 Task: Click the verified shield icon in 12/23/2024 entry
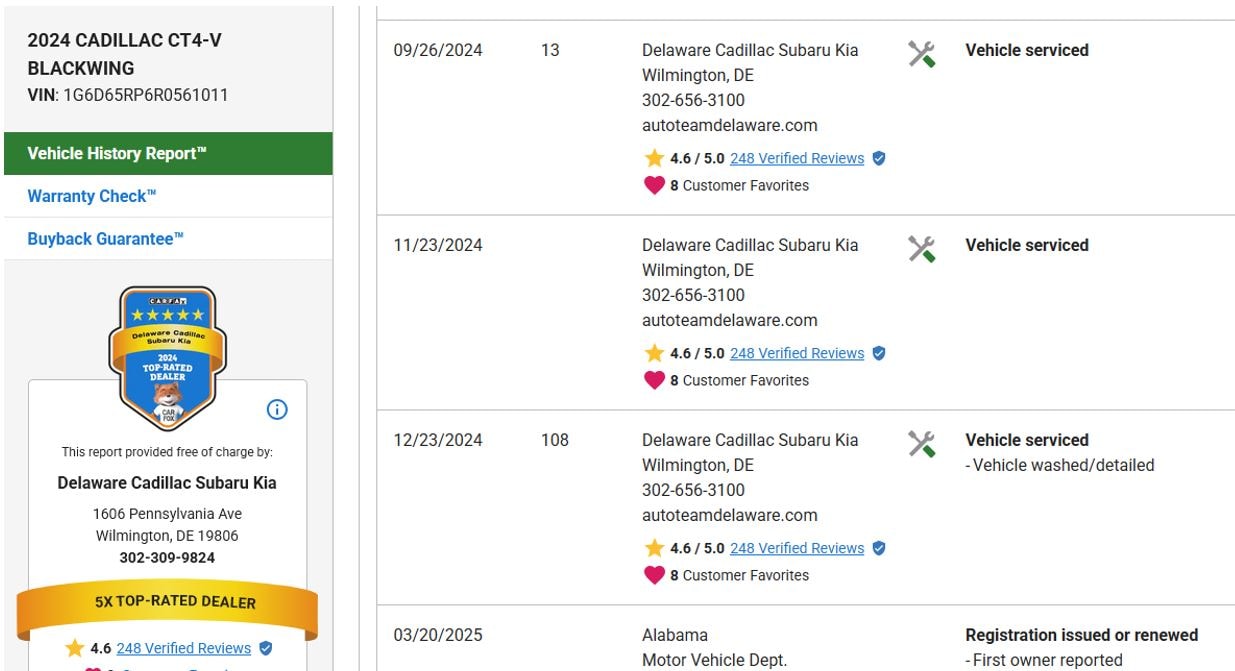click(x=878, y=548)
